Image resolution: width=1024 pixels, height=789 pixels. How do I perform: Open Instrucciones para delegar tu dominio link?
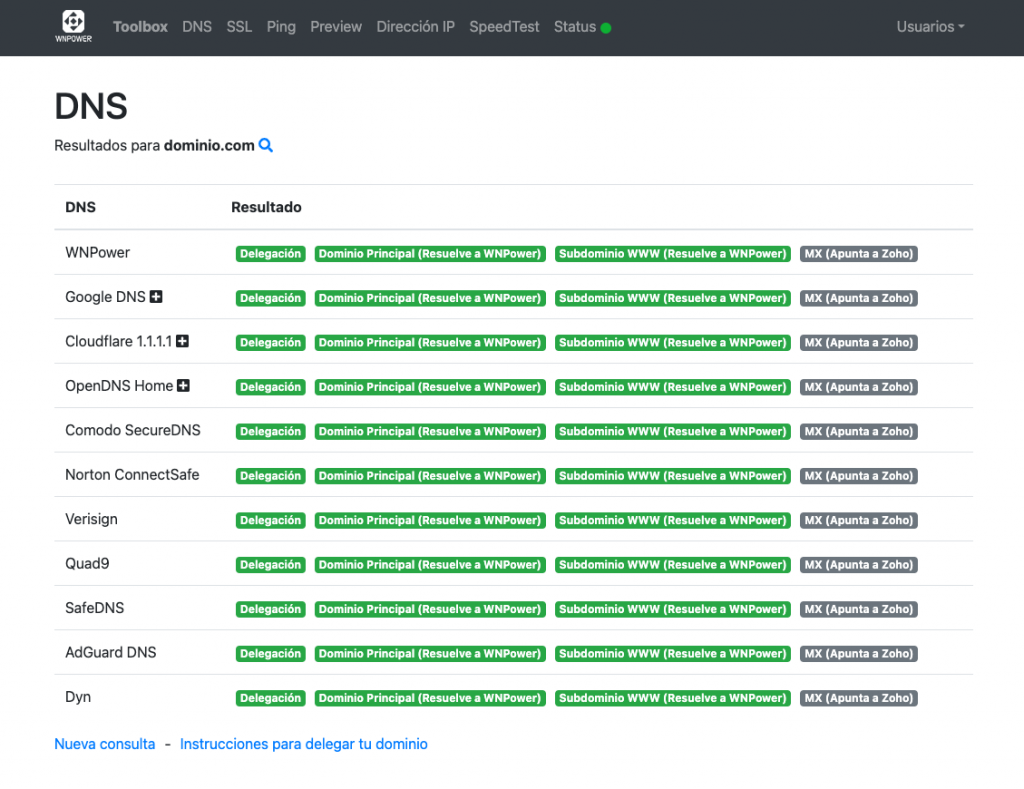(x=304, y=744)
